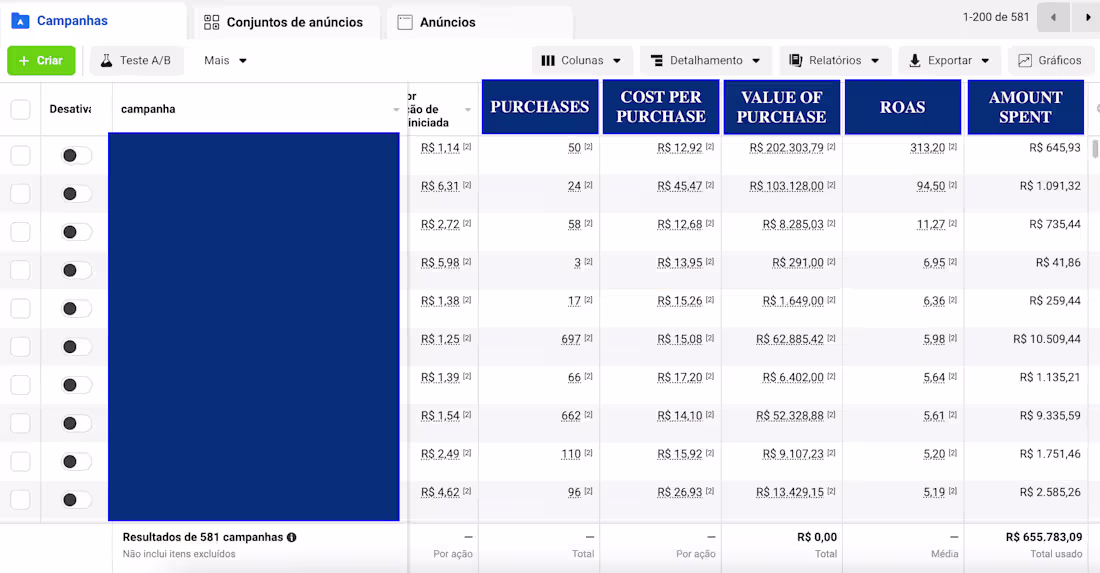Click the footnote marker next to purchases 50
Screen dimensions: 1100x573
click(x=589, y=147)
